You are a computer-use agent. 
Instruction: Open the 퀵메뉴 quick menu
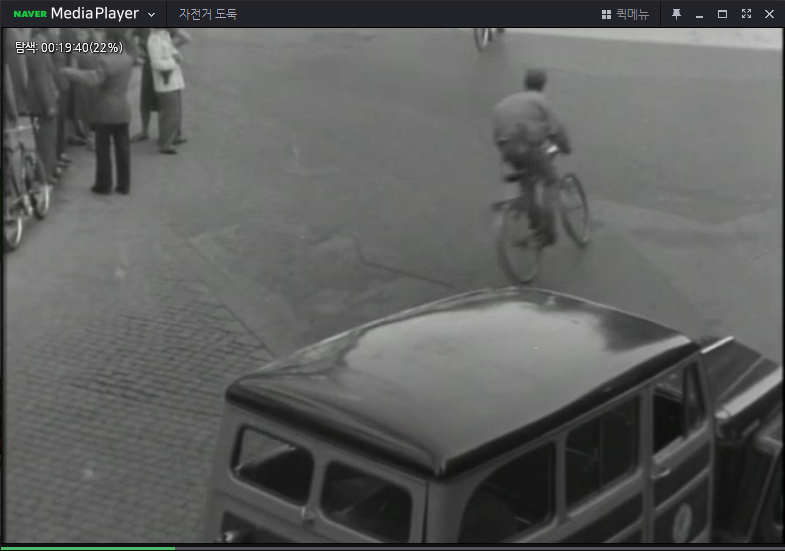click(x=625, y=14)
